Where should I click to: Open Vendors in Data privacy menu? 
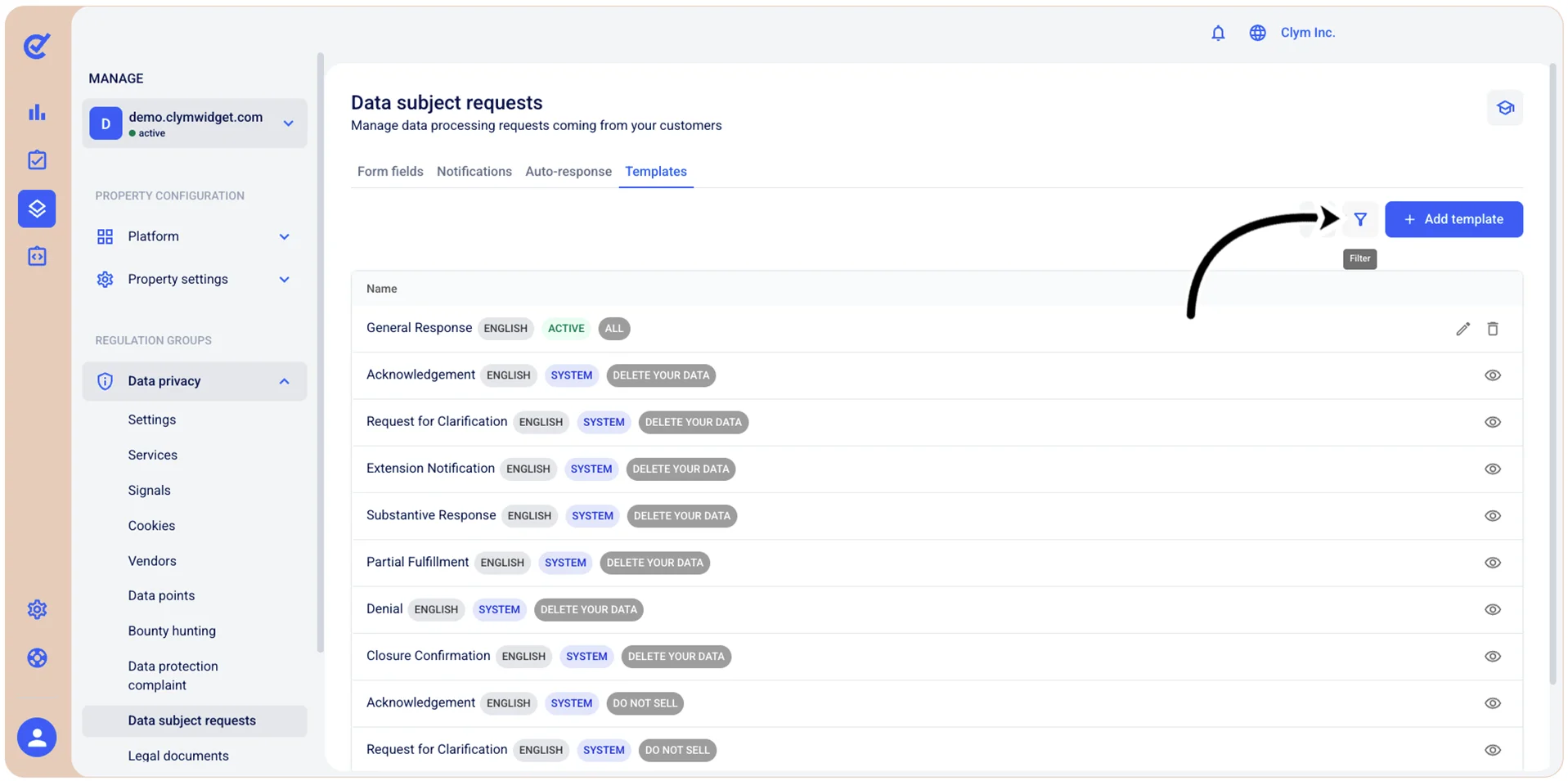pos(152,561)
